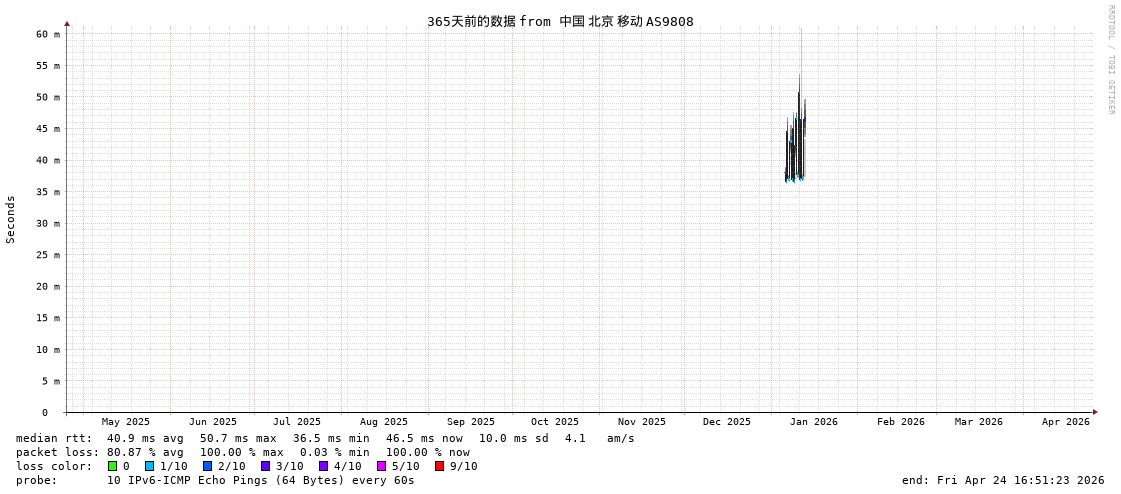Click the end timestamp text
Viewport: 1121px width, 494px height.
1002,480
